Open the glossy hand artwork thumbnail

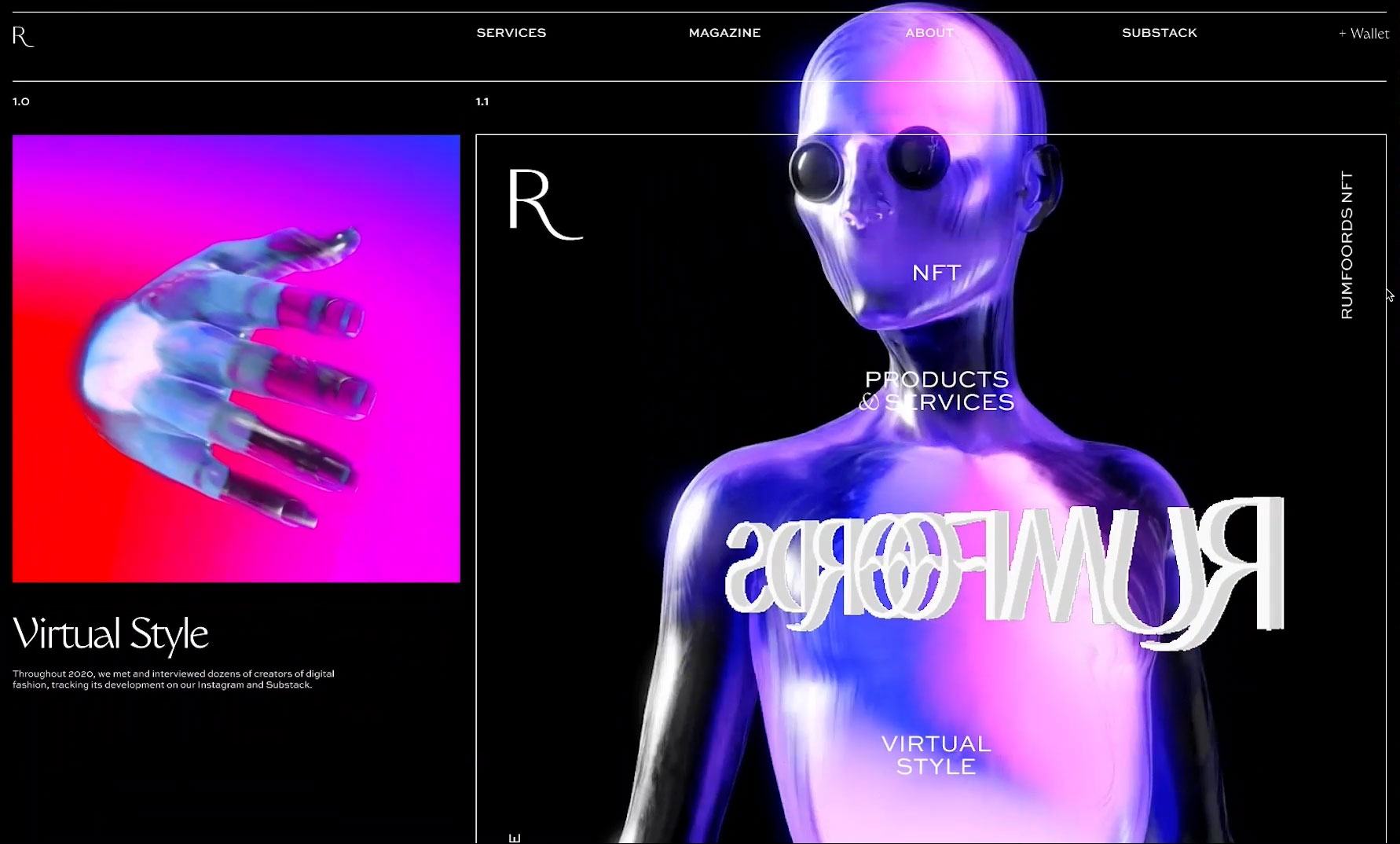point(236,358)
